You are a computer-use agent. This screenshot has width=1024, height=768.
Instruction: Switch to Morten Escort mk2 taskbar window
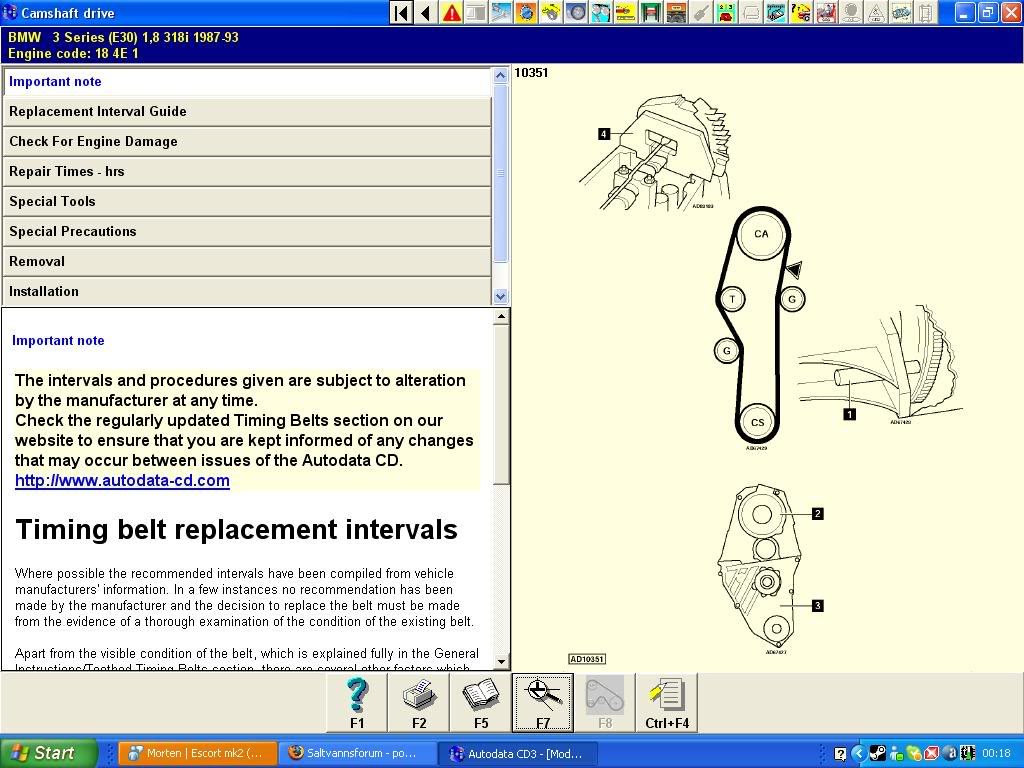199,753
